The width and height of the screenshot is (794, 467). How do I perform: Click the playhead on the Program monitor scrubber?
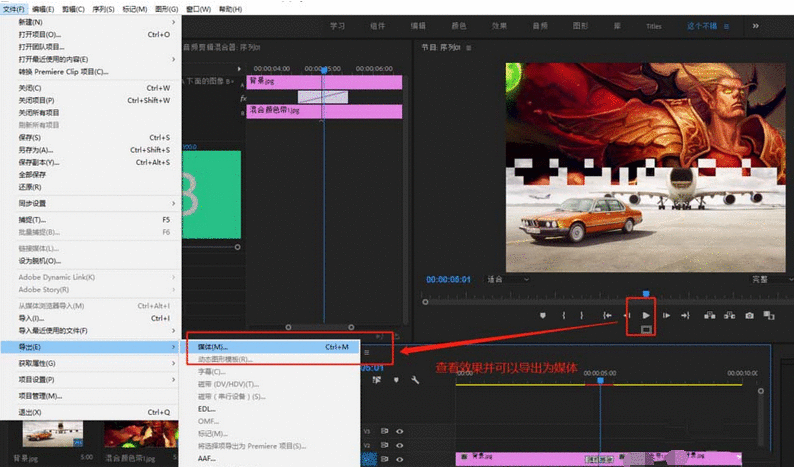(645, 294)
